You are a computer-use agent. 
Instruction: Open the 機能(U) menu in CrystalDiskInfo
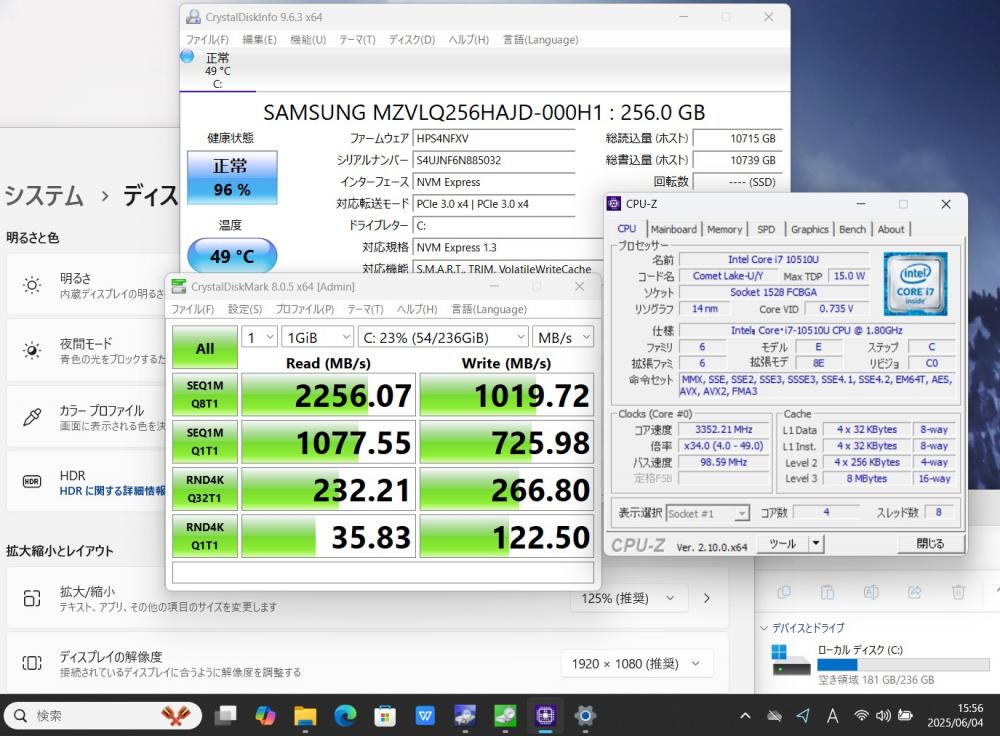[308, 40]
